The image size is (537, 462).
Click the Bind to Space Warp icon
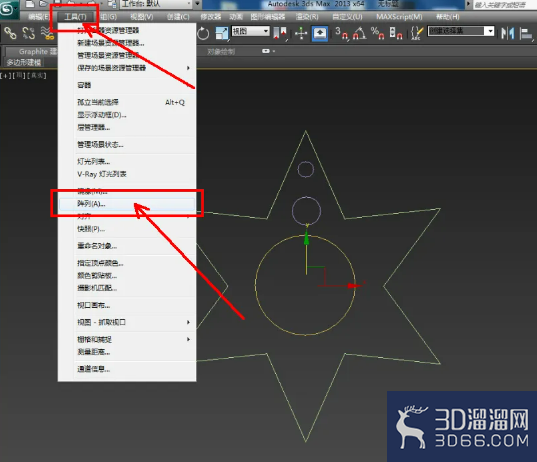coord(48,34)
